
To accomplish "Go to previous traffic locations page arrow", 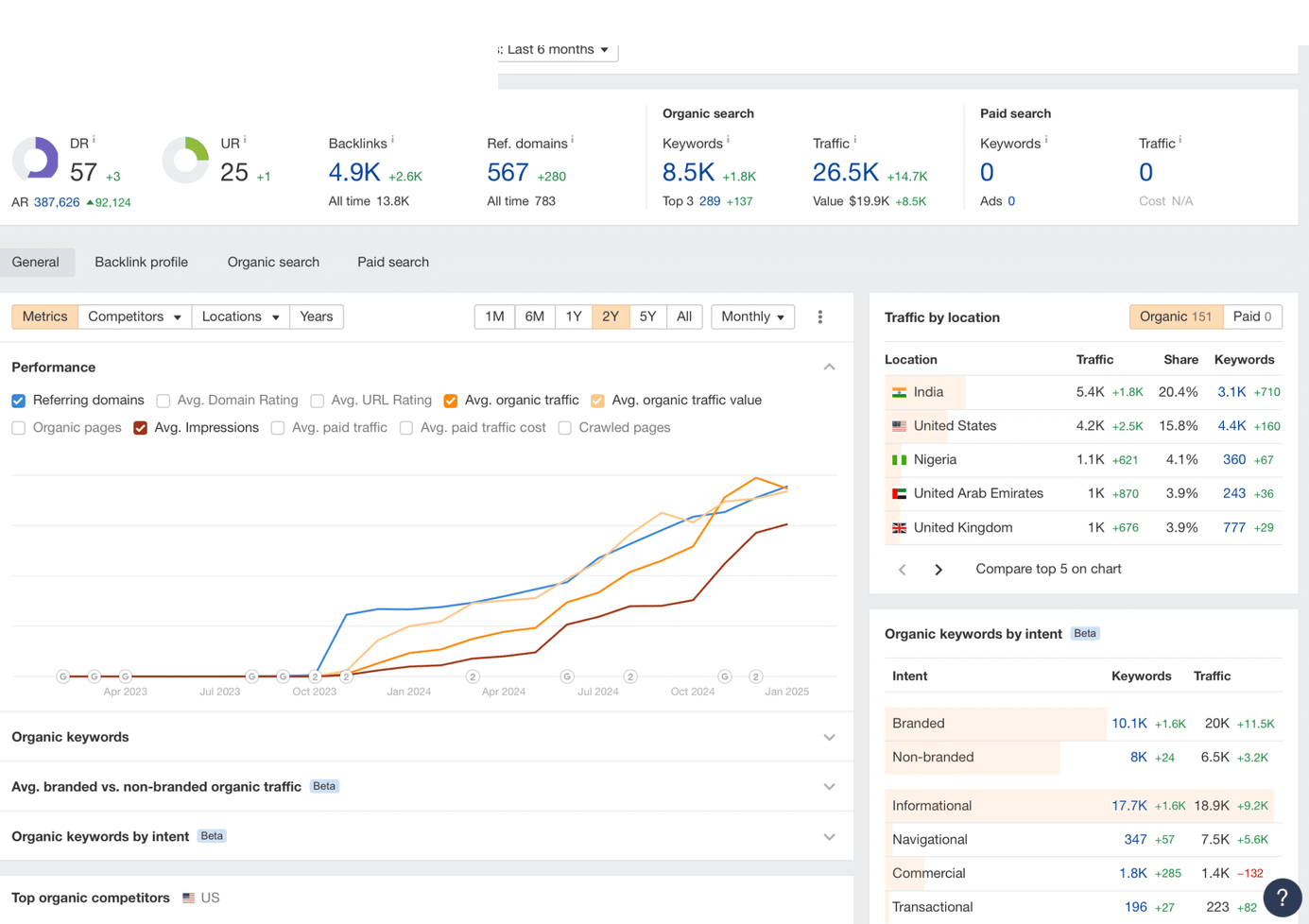I will 903,570.
